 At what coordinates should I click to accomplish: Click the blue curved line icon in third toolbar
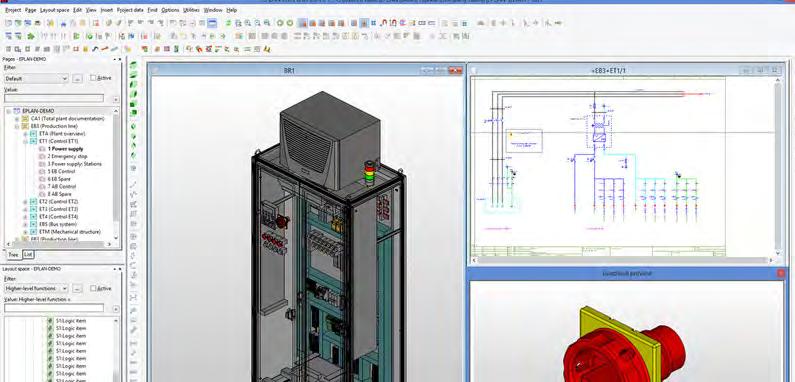(x=95, y=49)
